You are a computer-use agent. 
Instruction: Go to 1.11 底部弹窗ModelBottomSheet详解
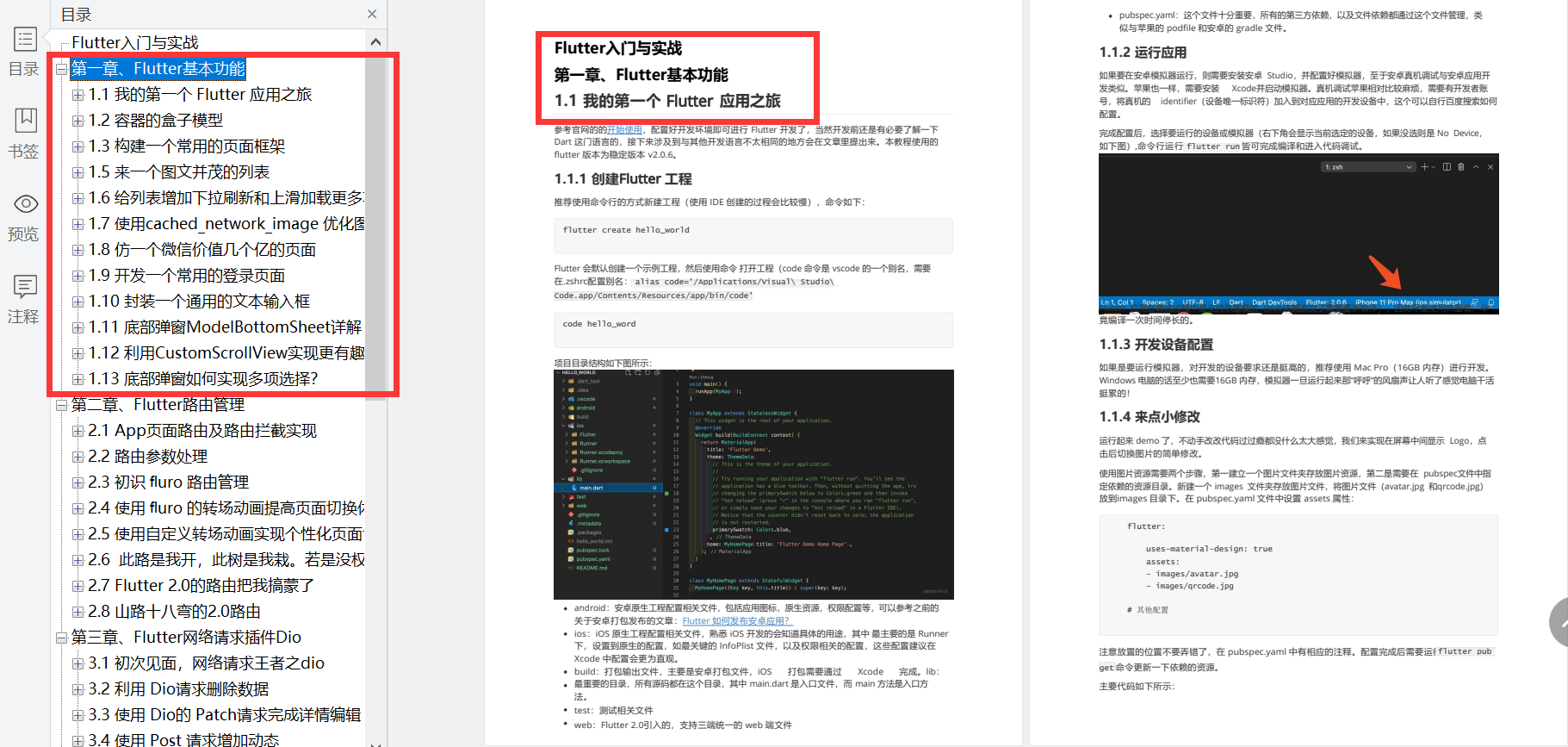pyautogui.click(x=225, y=327)
